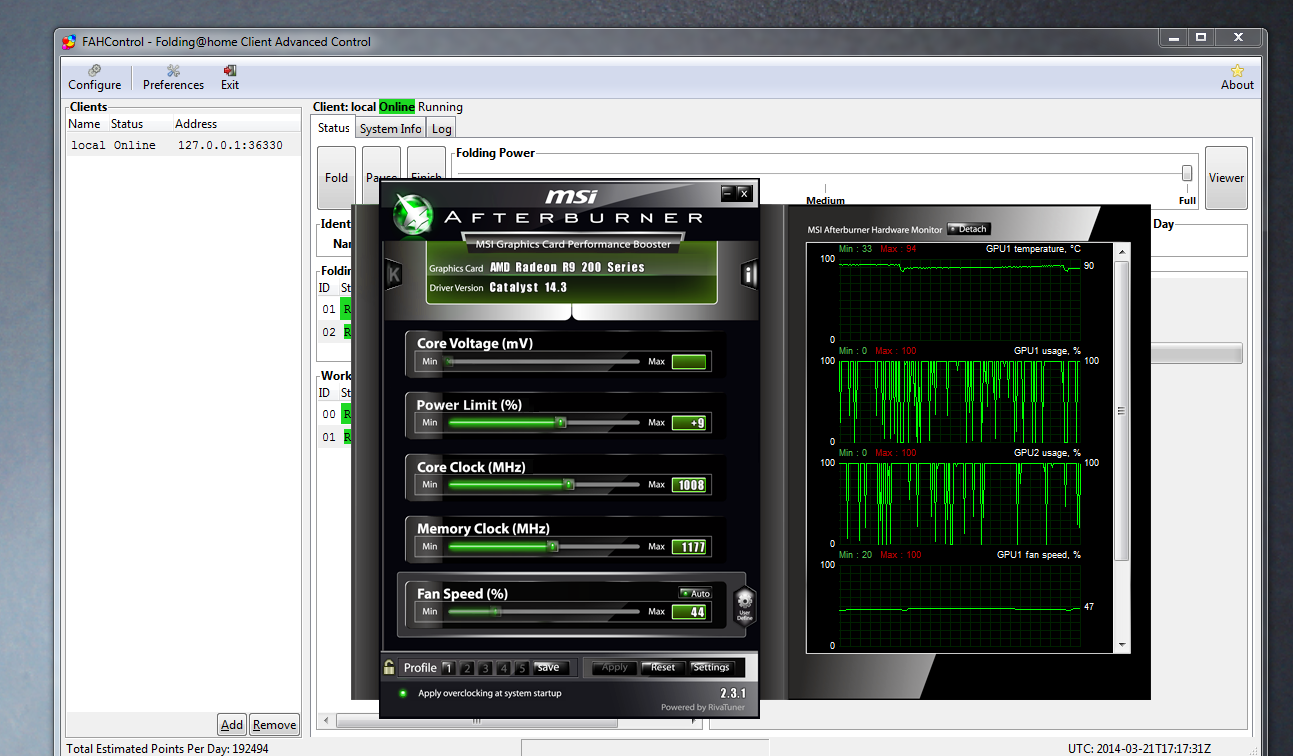Click the Exit icon in FAHControl toolbar
The width and height of the screenshot is (1293, 756).
pos(230,77)
